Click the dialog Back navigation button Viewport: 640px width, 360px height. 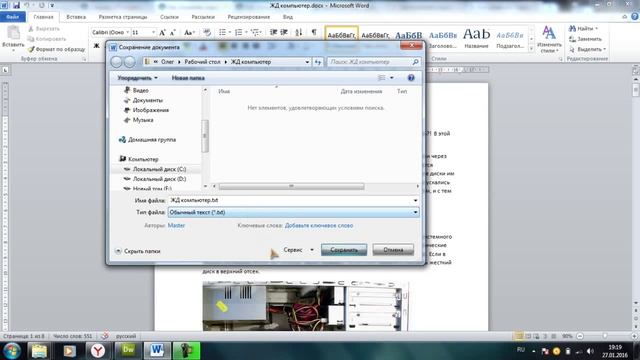[116, 62]
